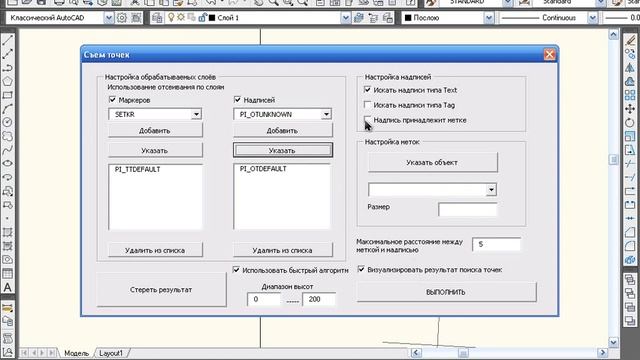
Task: Select the Line draw tool
Action: 7,40
